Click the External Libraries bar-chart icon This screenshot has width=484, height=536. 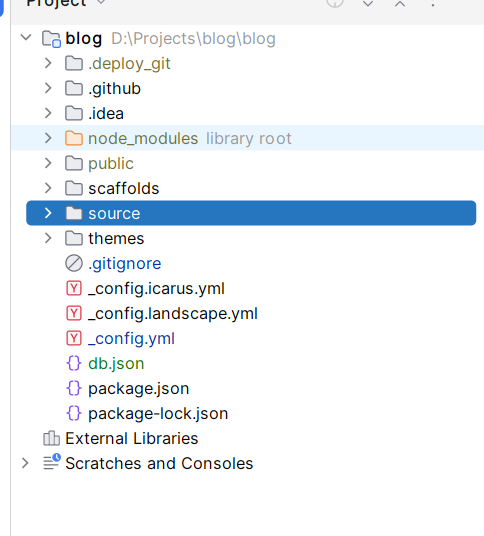(51, 438)
